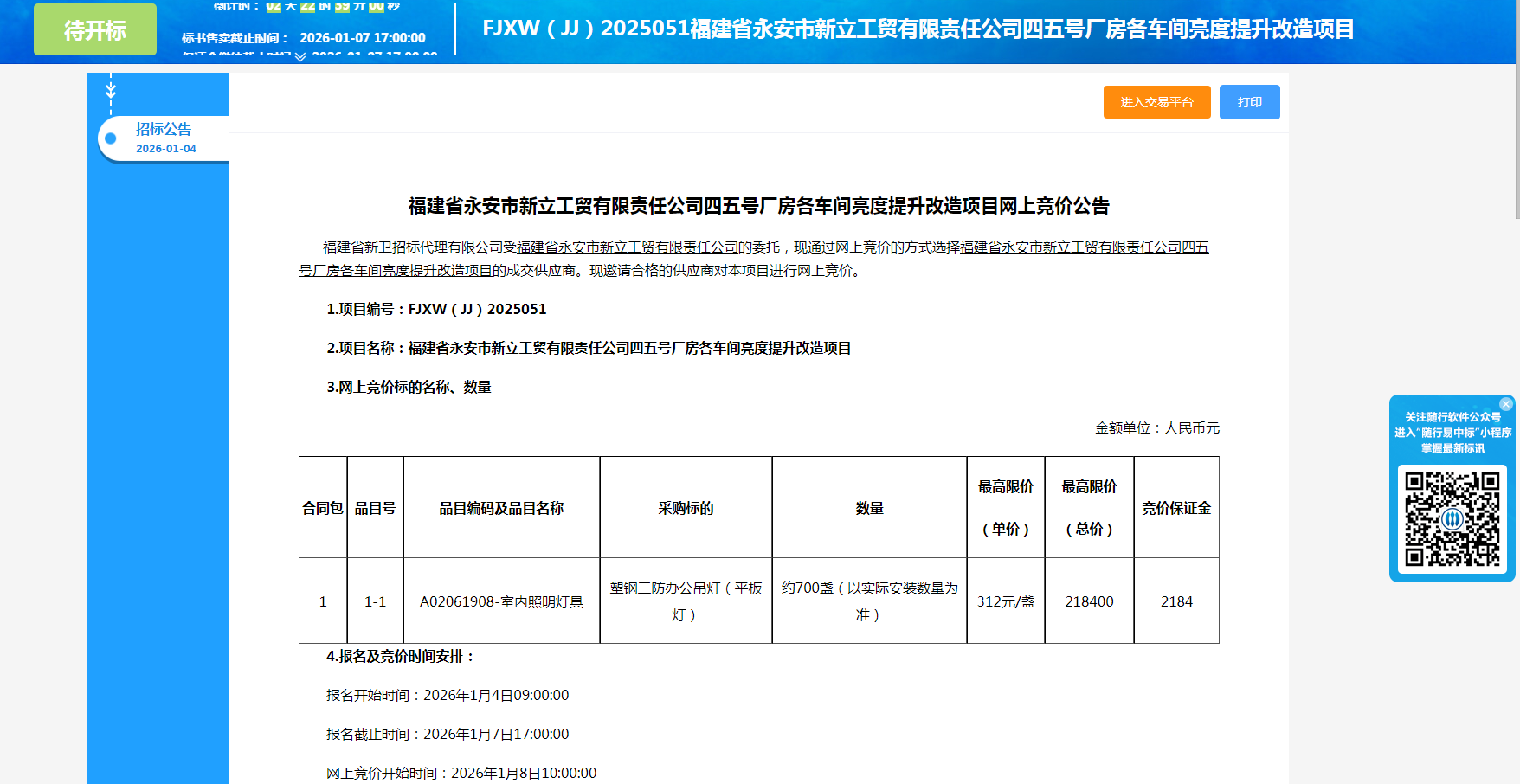Viewport: 1520px width, 784px height.
Task: Click the 218400 total price cell
Action: [x=1089, y=601]
